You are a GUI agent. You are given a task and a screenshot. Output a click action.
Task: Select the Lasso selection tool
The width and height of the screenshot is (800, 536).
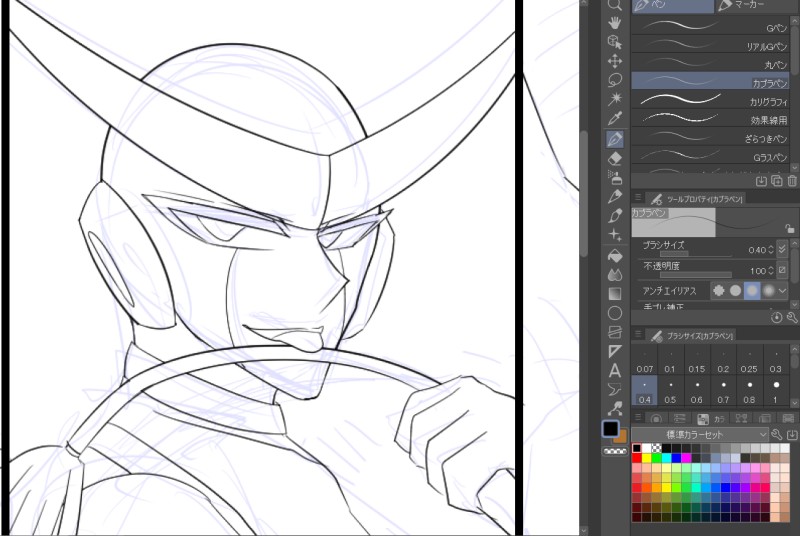click(x=615, y=80)
